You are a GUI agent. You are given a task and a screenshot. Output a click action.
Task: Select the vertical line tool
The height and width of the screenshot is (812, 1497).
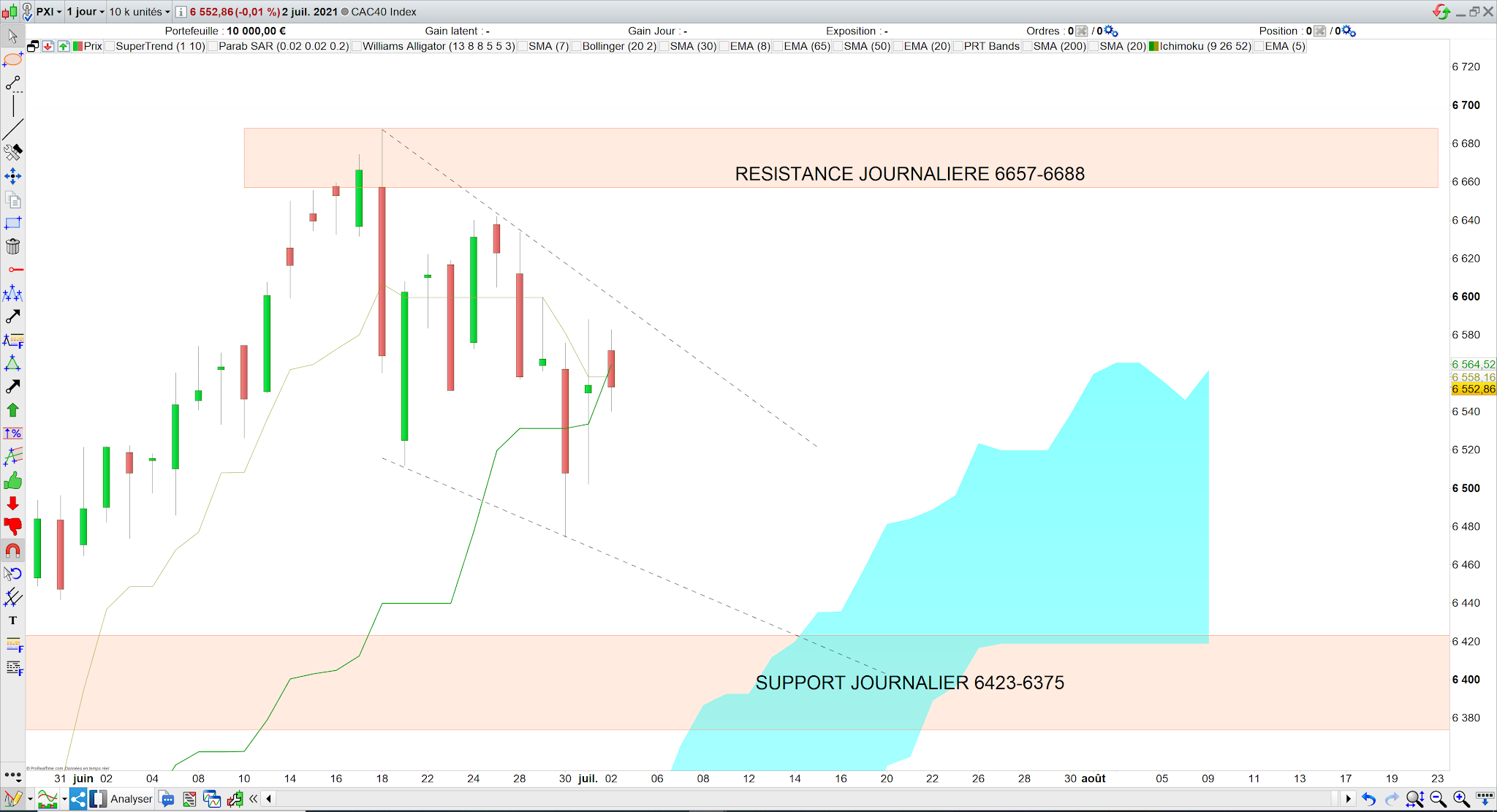pyautogui.click(x=12, y=106)
